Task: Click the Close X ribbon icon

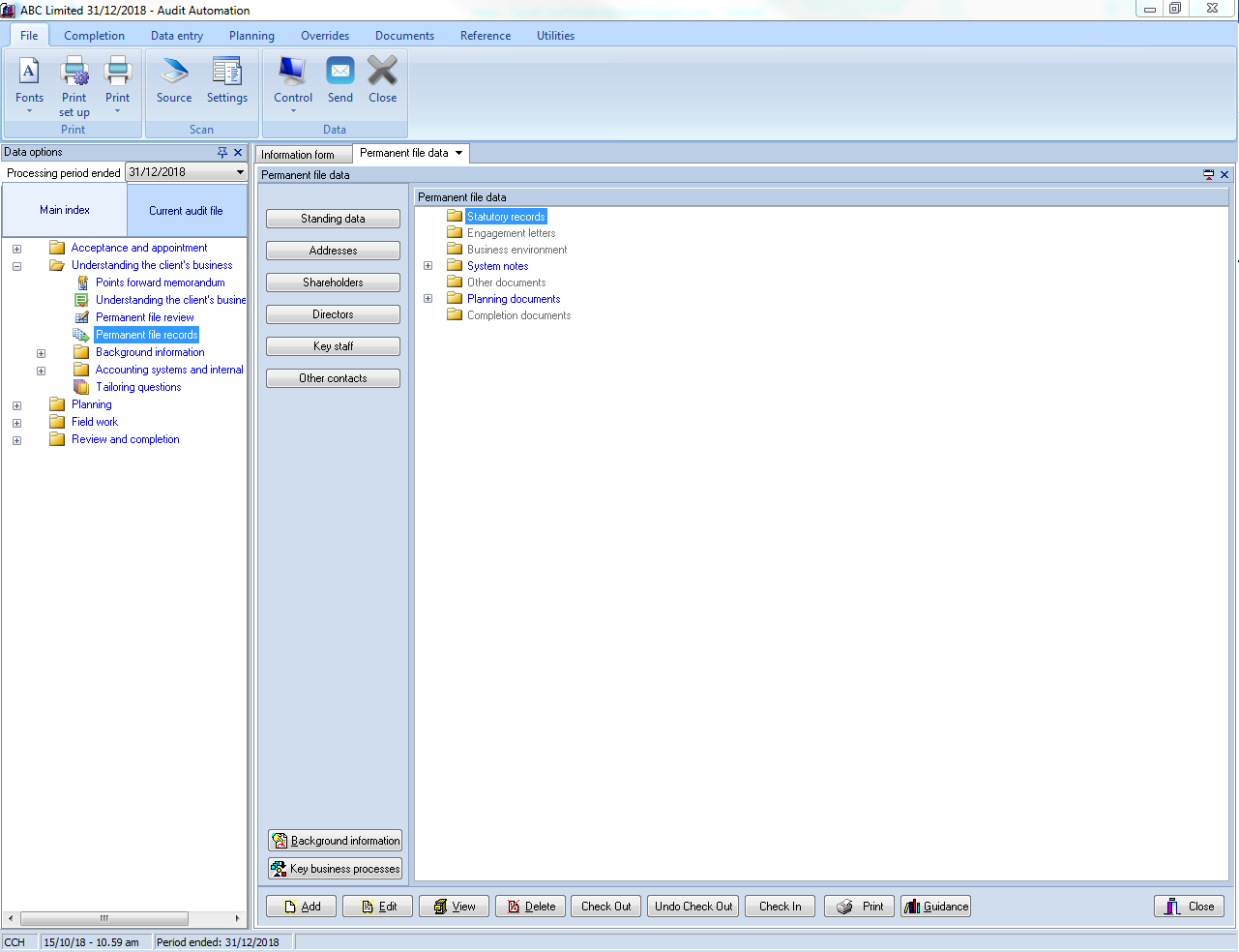Action: coord(383,80)
